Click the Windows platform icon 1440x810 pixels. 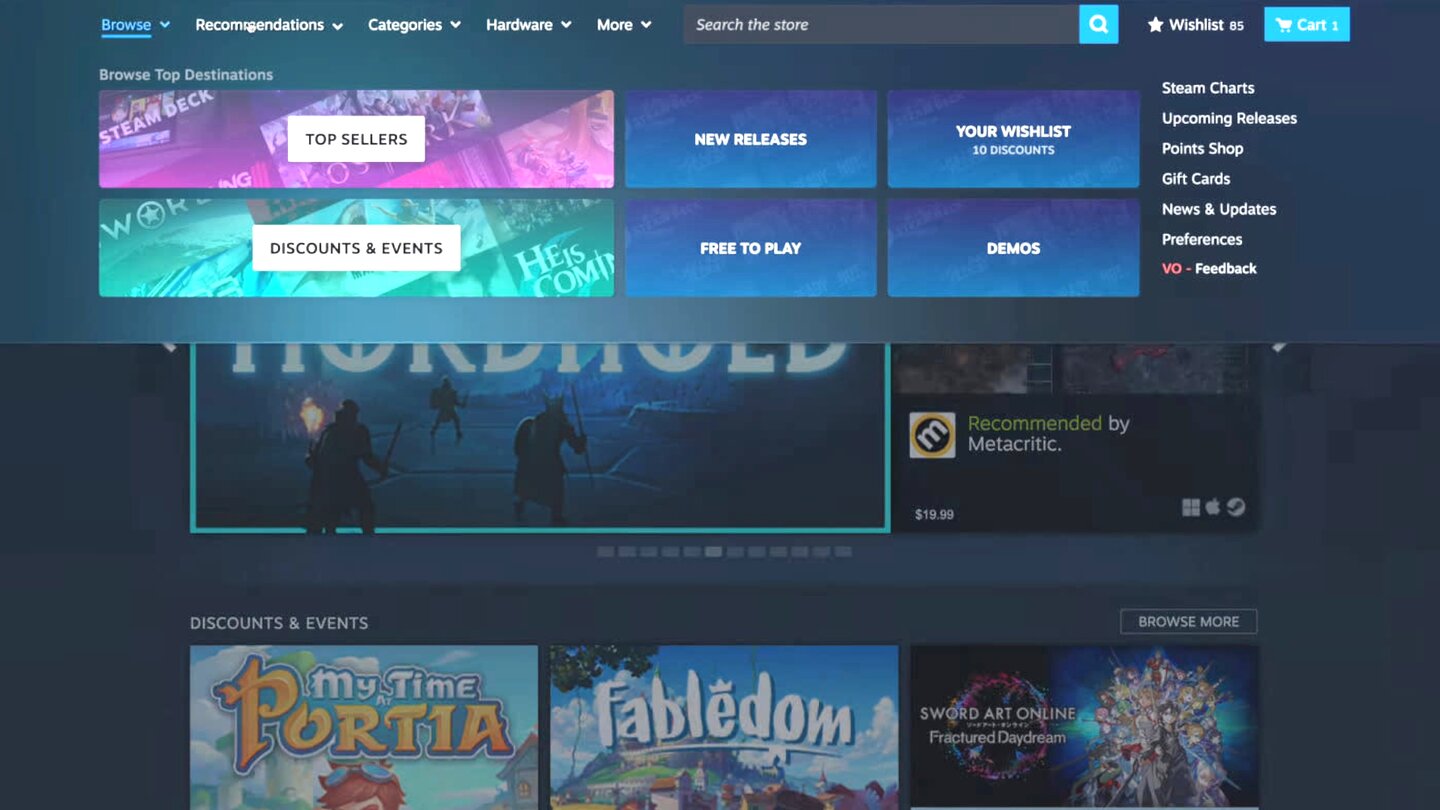tap(1190, 507)
